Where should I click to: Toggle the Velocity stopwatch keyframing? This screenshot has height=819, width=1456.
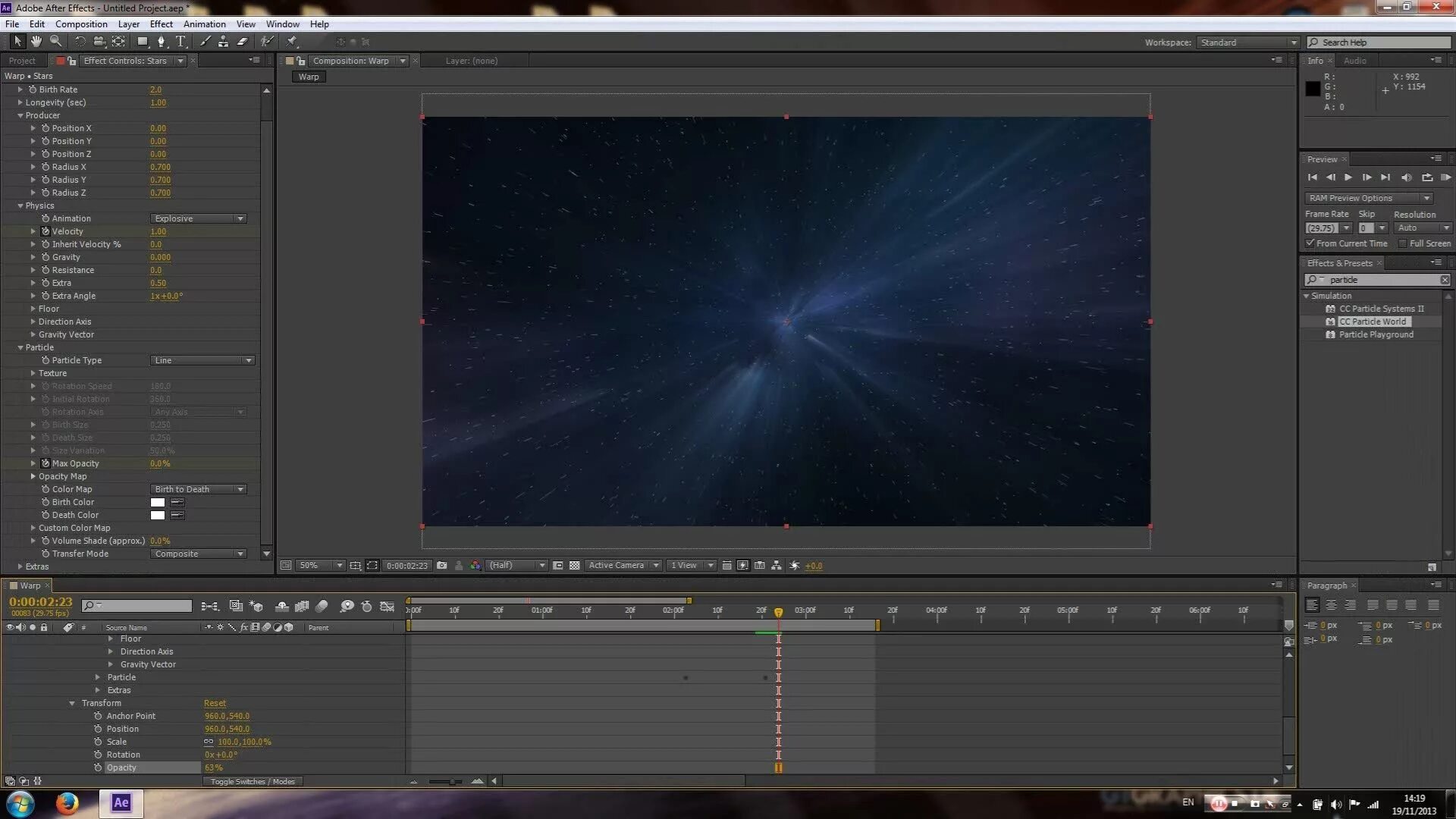(45, 231)
